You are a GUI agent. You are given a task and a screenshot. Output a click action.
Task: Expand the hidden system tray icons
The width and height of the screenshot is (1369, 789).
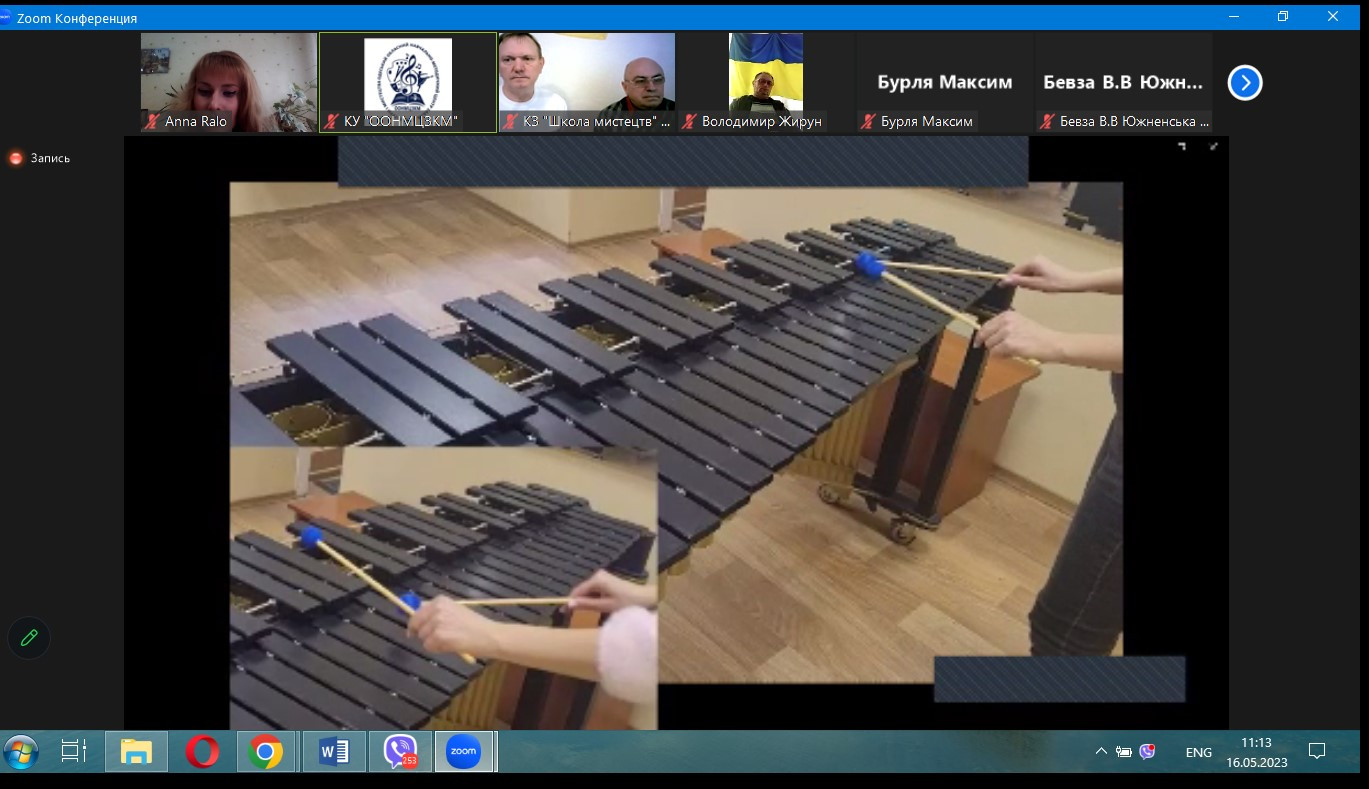(x=1102, y=751)
